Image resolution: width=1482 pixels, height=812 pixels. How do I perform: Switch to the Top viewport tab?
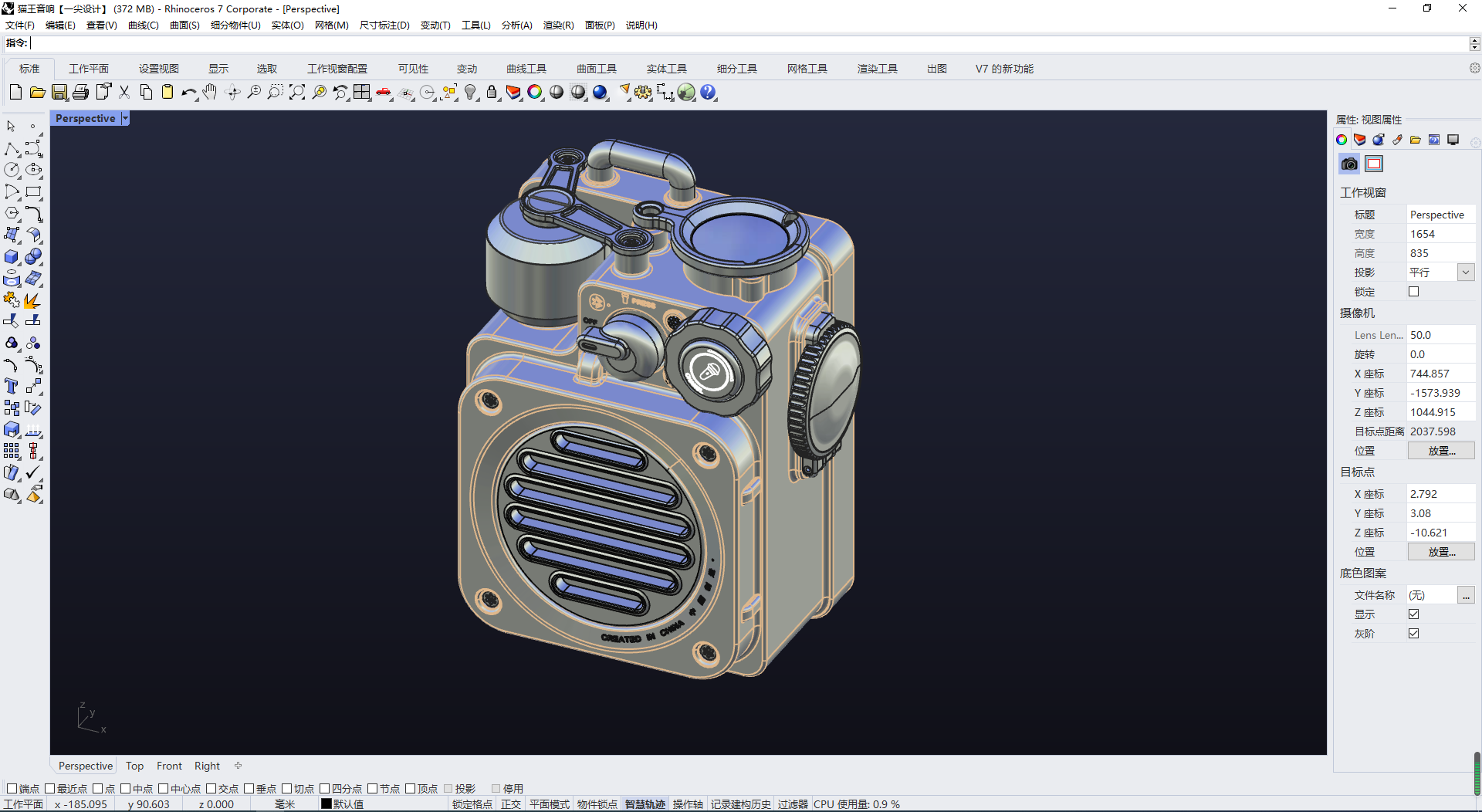pos(135,766)
